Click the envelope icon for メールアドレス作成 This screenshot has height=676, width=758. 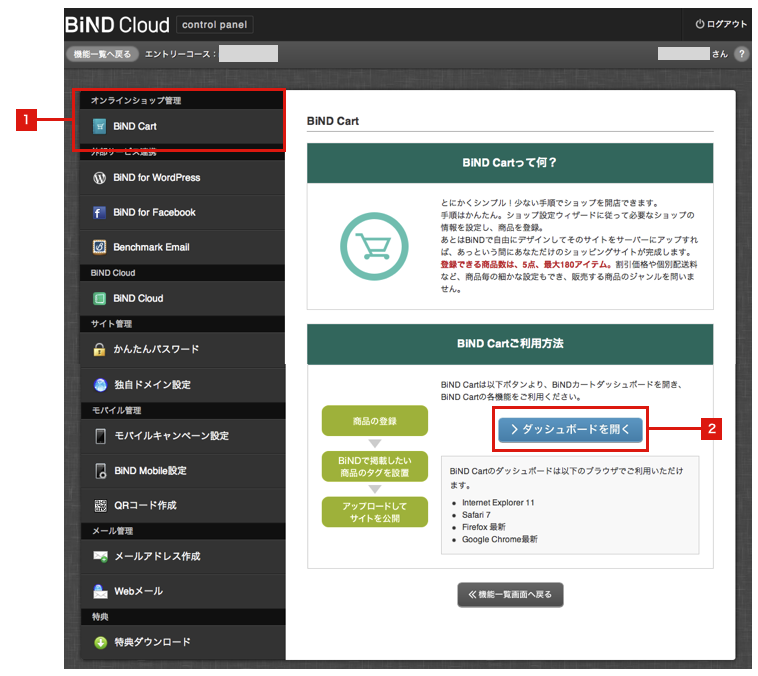pyautogui.click(x=101, y=557)
